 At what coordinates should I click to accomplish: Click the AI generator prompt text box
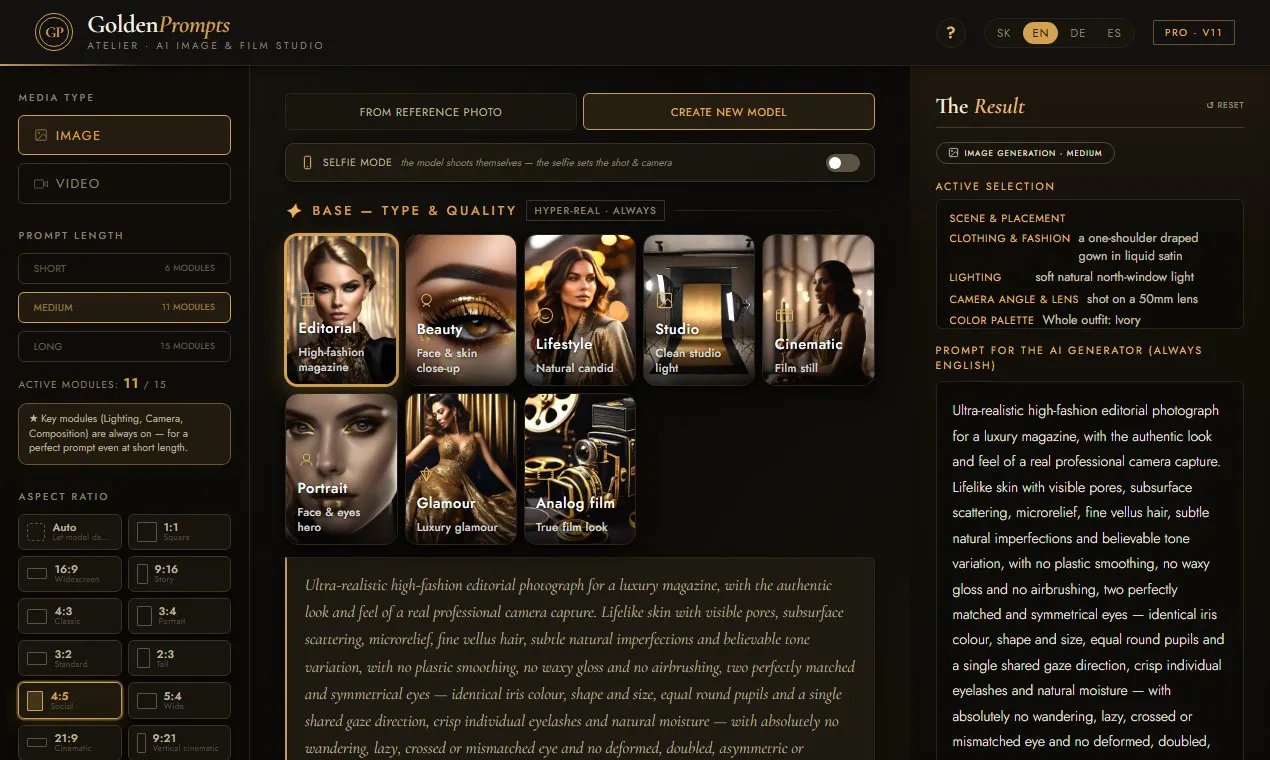coord(1090,570)
